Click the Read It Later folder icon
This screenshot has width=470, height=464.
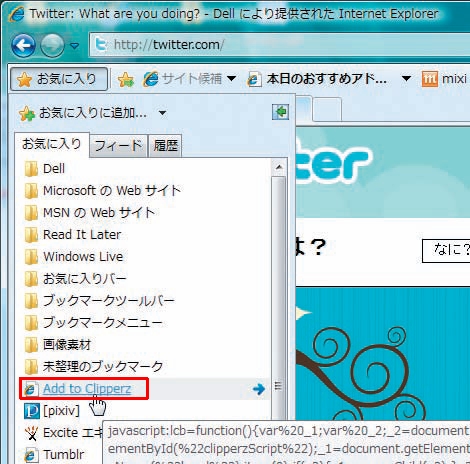tap(31, 235)
